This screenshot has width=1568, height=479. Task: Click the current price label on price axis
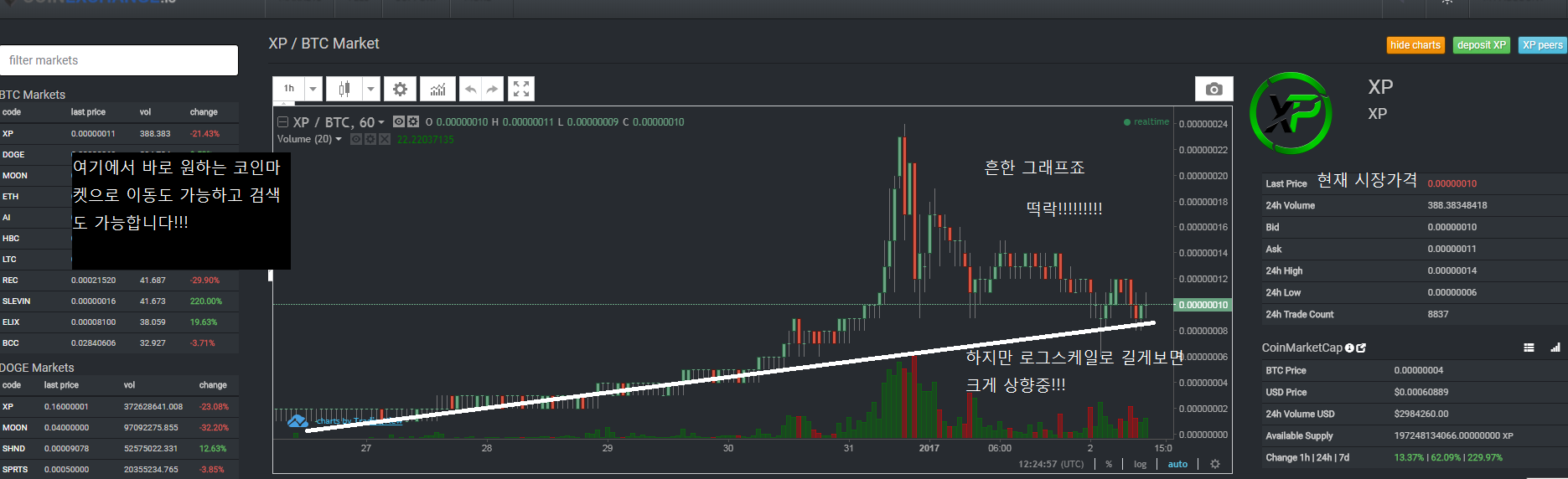[x=1203, y=305]
